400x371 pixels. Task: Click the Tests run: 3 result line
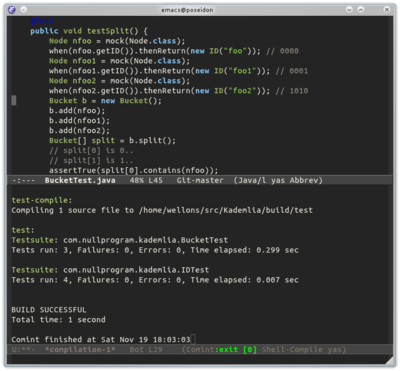click(x=155, y=250)
